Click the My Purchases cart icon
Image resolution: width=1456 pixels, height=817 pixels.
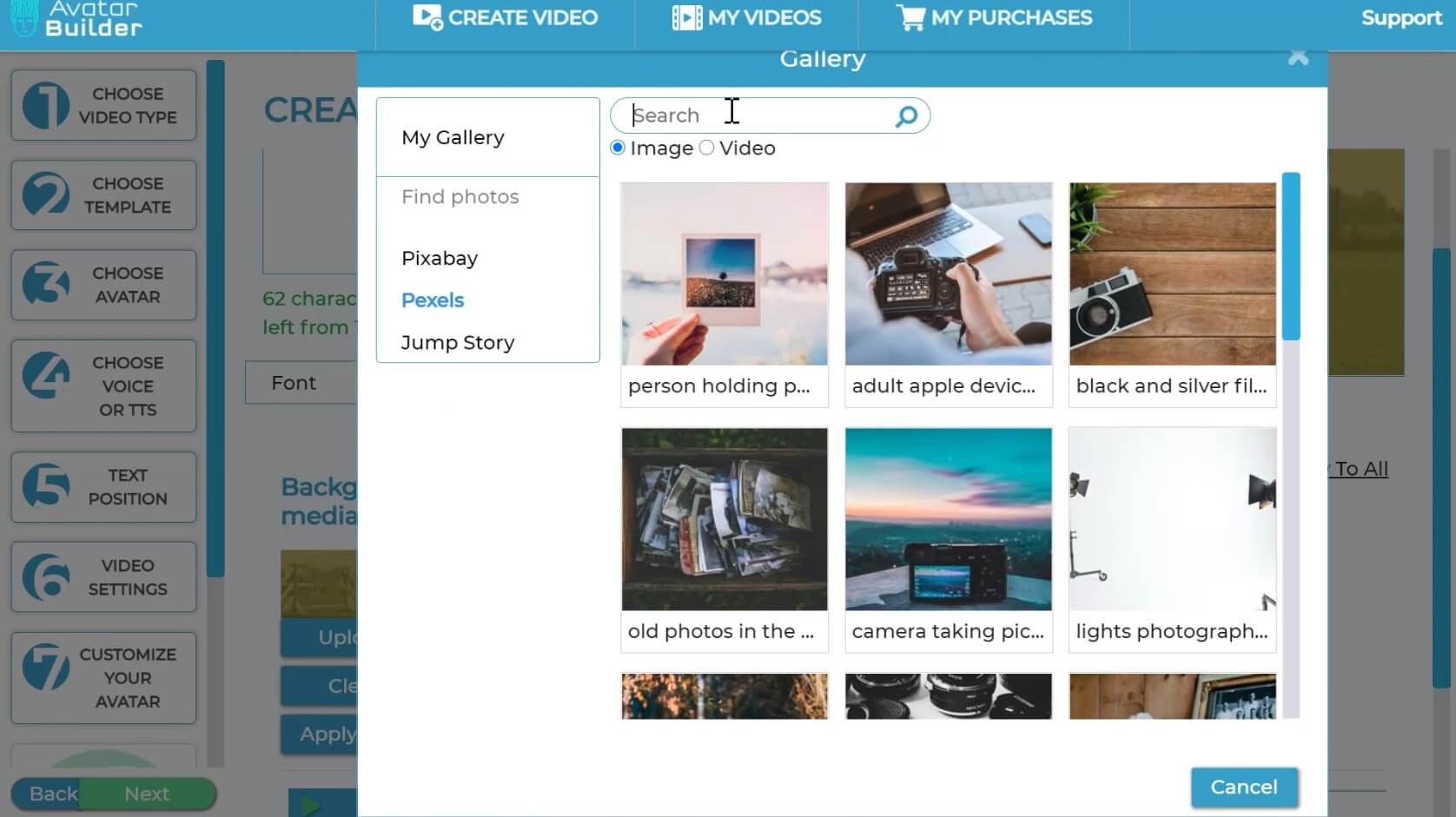coord(910,17)
